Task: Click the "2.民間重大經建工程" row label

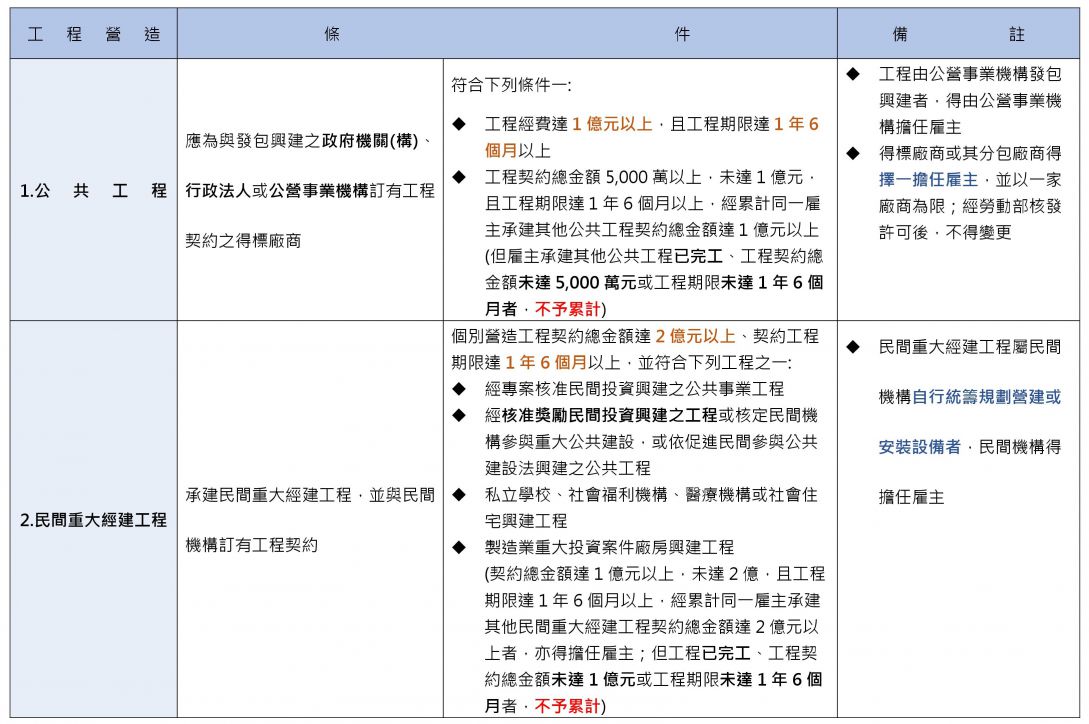Action: [x=93, y=520]
